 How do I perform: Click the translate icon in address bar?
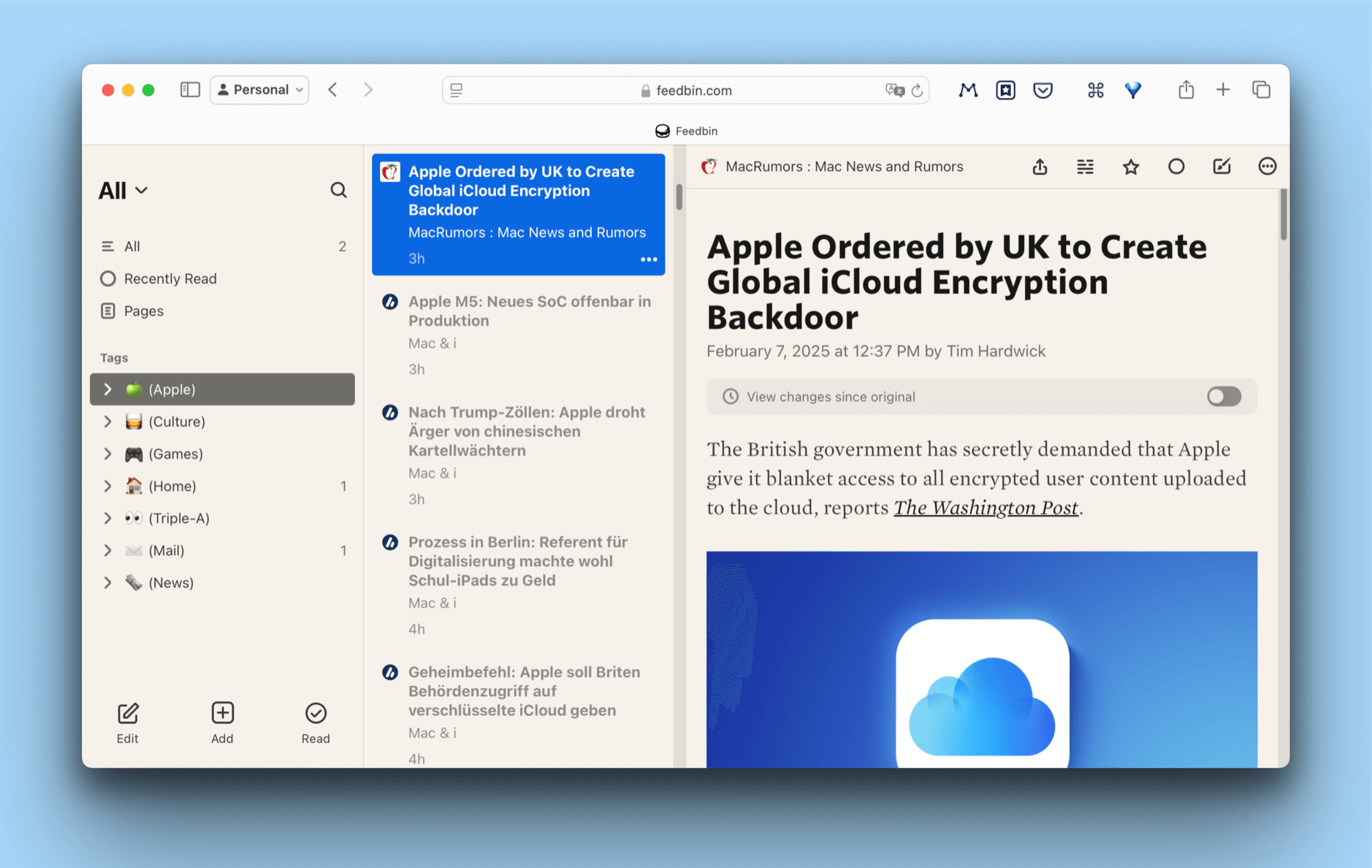point(893,90)
